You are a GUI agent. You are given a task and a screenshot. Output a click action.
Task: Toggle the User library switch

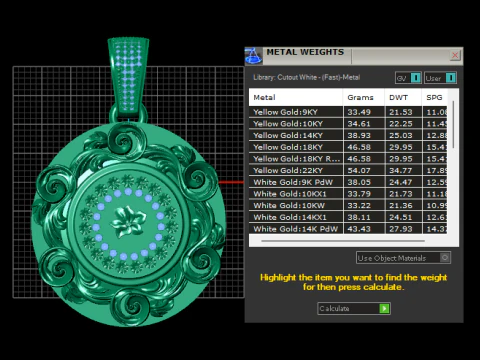pos(440,78)
